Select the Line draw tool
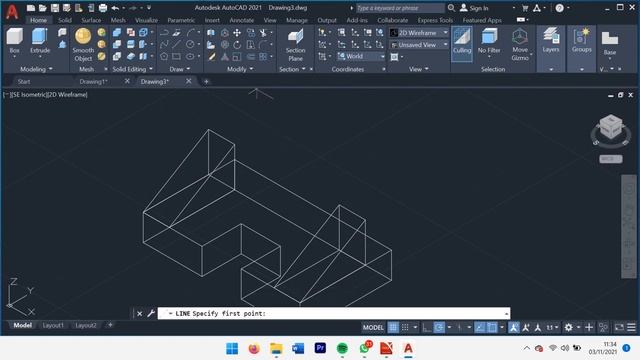640x360 pixels. pos(176,44)
